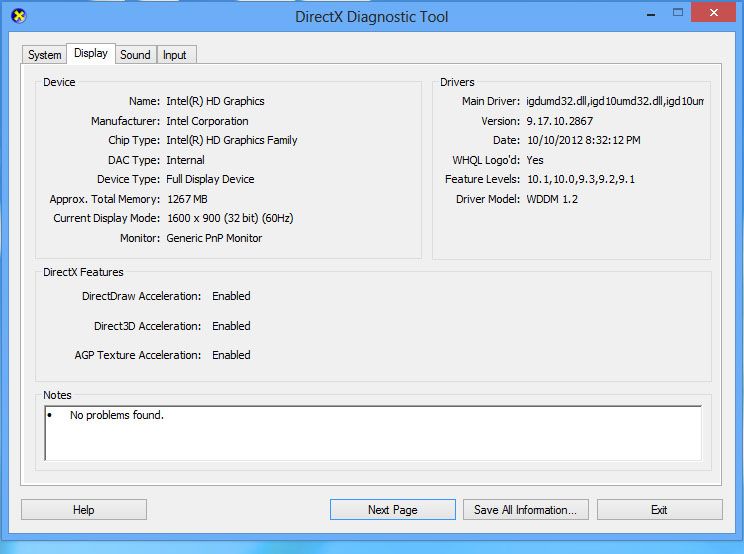Image resolution: width=744 pixels, height=554 pixels.
Task: Click inside the Notes text box
Action: (x=373, y=433)
